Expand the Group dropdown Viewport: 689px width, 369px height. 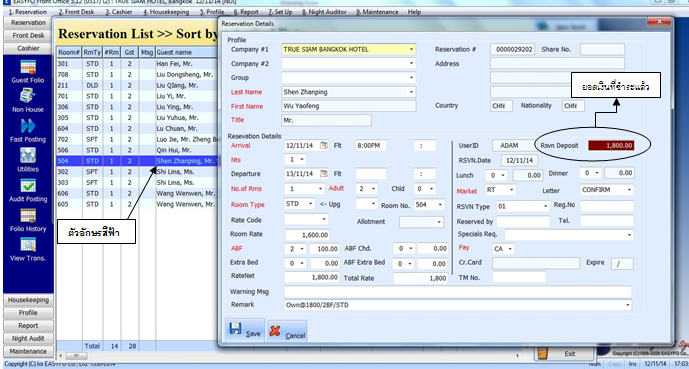[411, 78]
